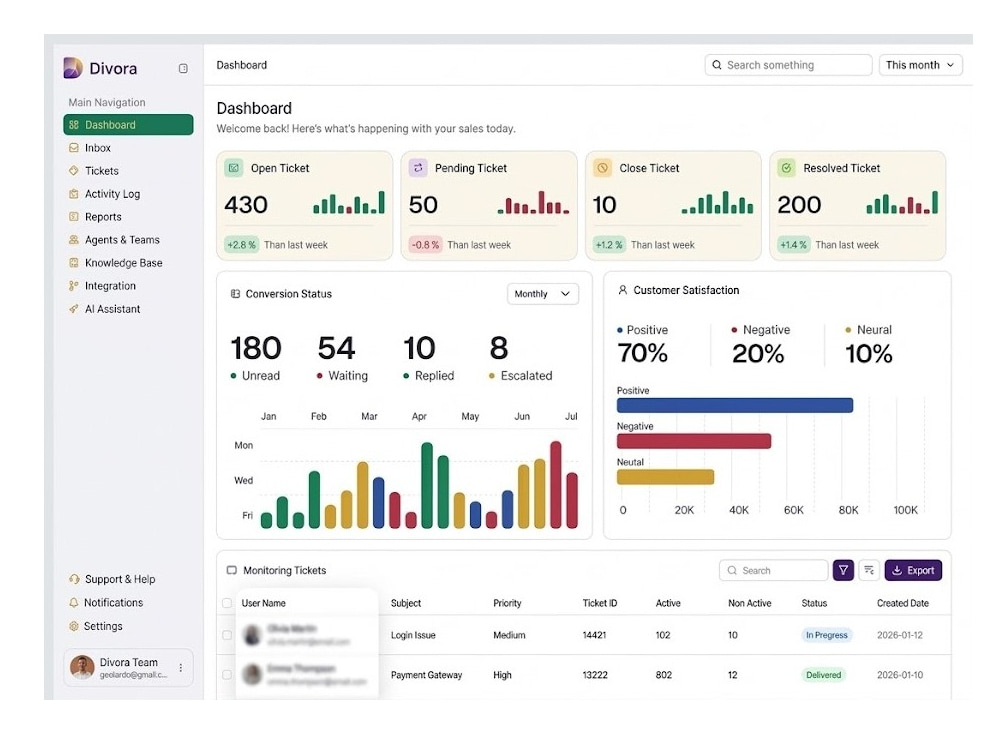
Task: Click the Priority column header
Action: click(507, 603)
